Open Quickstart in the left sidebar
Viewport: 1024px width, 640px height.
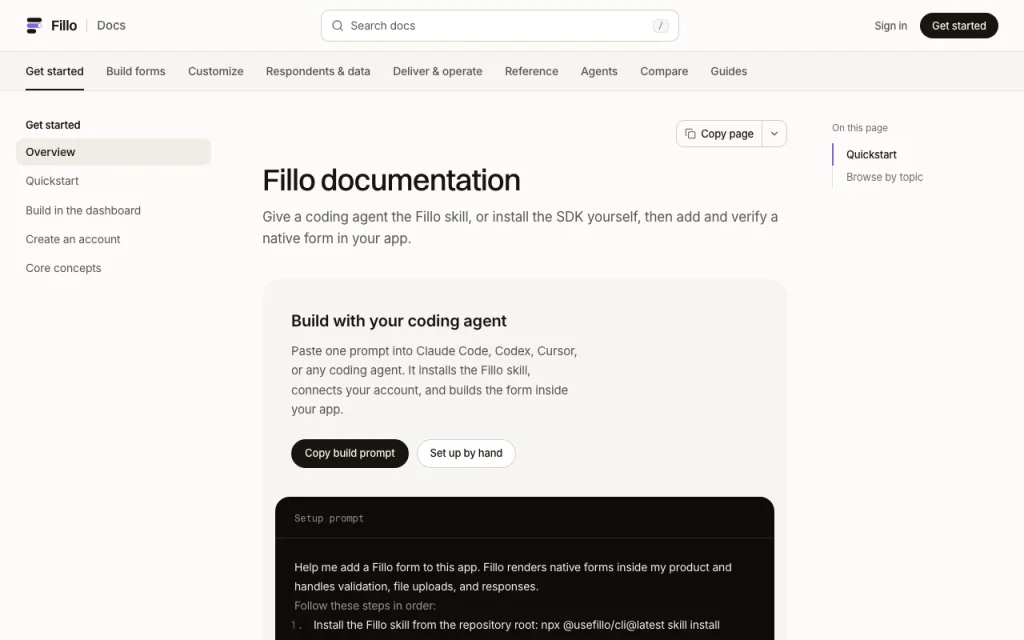click(x=52, y=181)
